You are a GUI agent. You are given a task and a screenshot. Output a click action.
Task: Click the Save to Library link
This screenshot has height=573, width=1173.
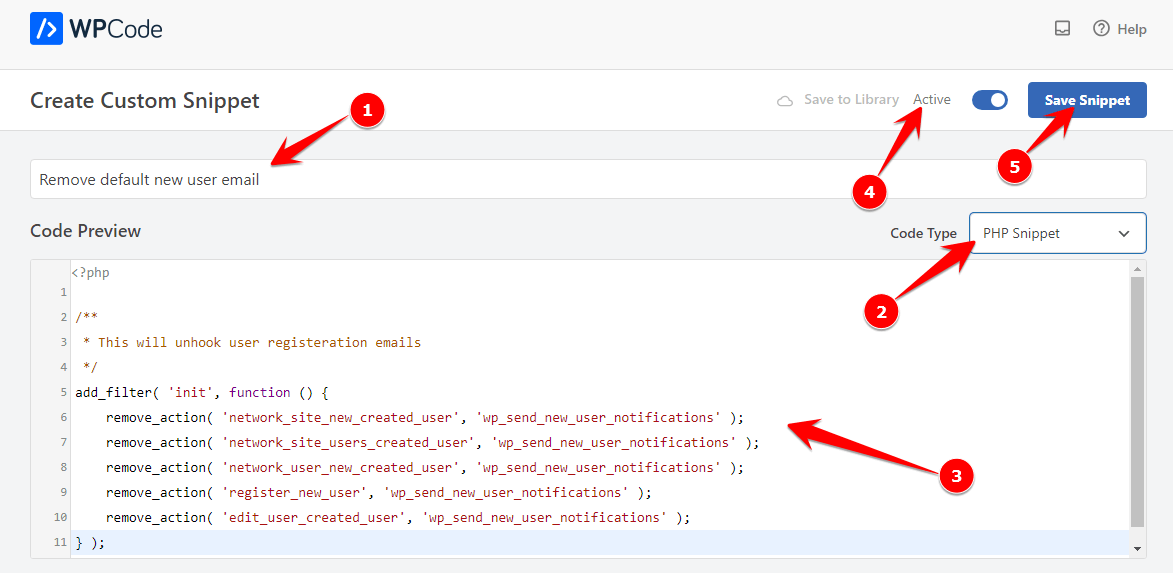coord(851,99)
